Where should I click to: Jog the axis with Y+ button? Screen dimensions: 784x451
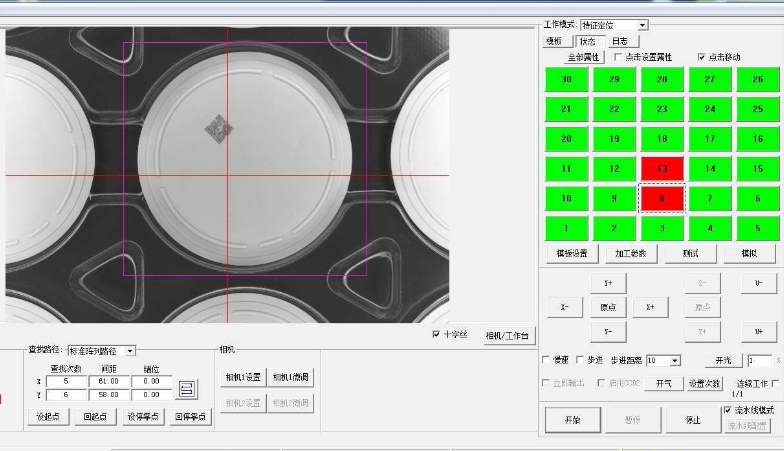(608, 283)
